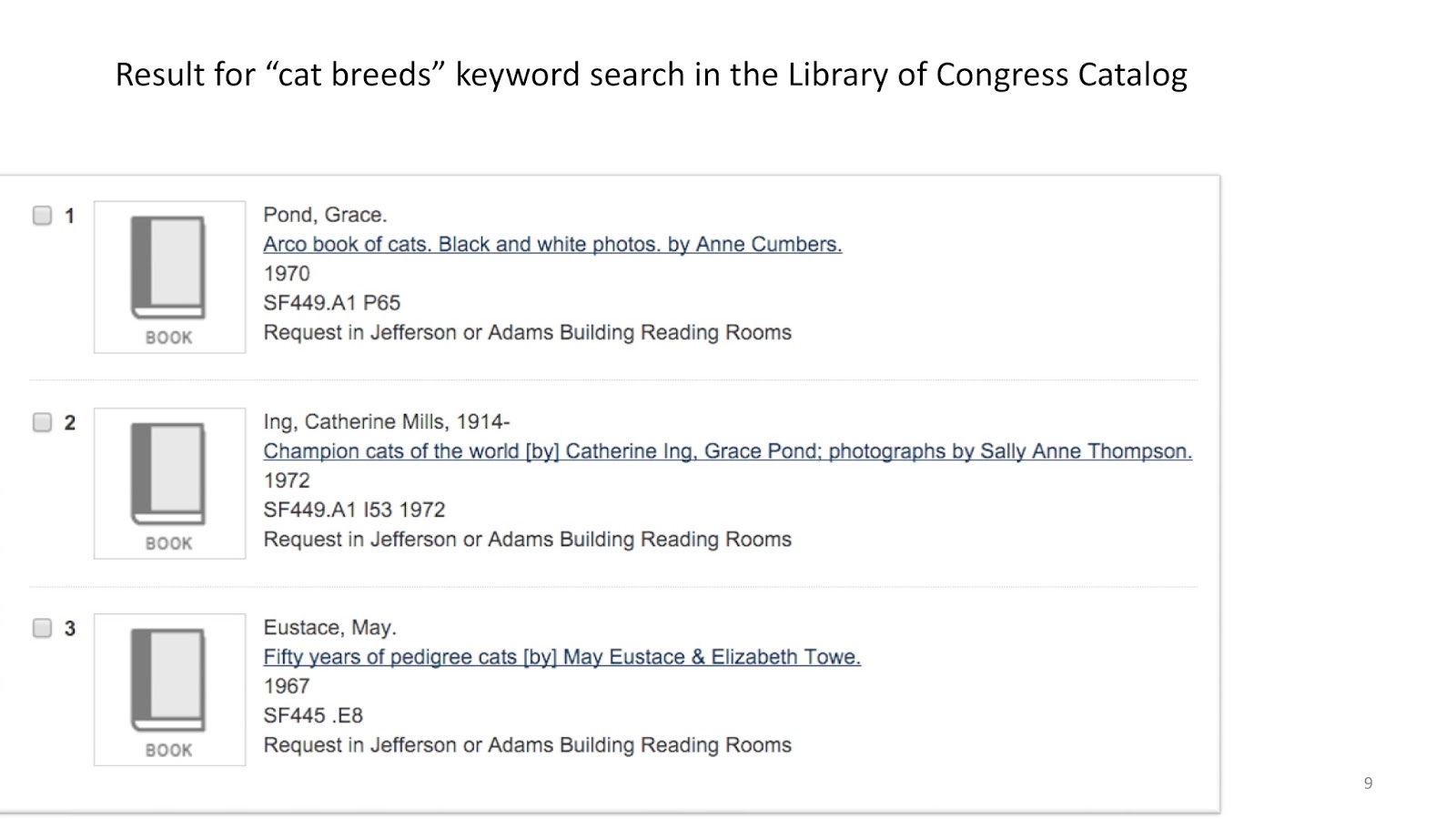Click the request location text under result 1
Viewport: 1456px width, 819px height.
pyautogui.click(x=527, y=332)
